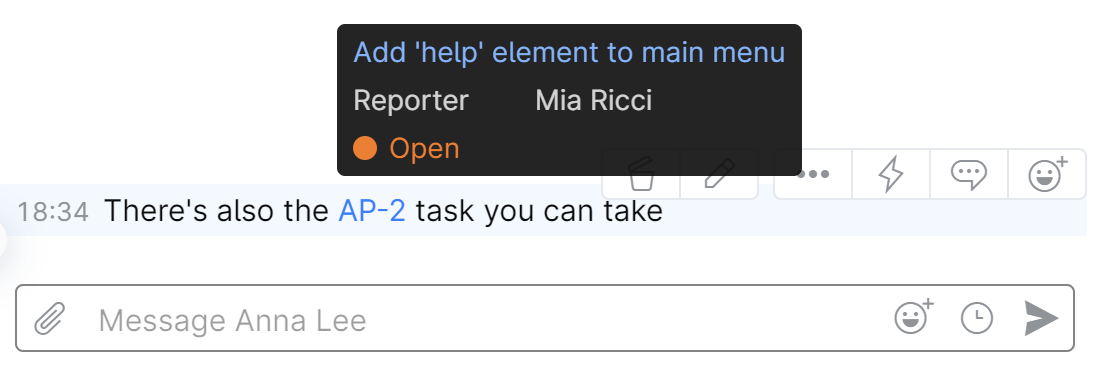Open emoji picker in message composer

click(914, 317)
